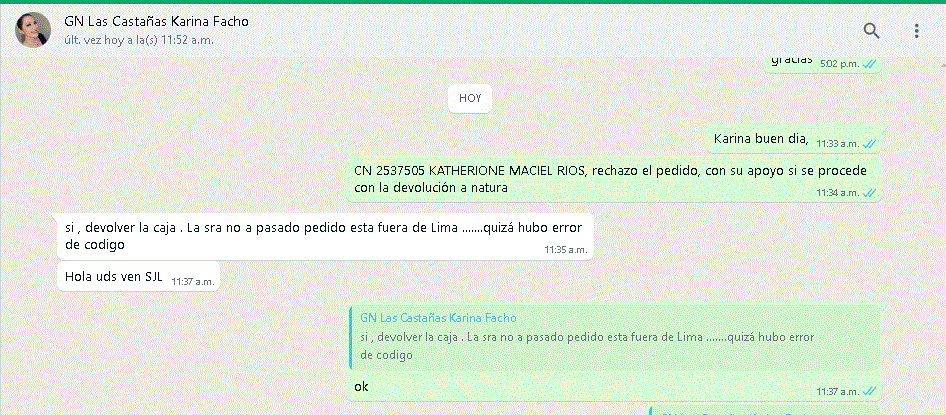This screenshot has height=415, width=946.
Task: Open the three-dot chat menu
Action: [x=916, y=31]
